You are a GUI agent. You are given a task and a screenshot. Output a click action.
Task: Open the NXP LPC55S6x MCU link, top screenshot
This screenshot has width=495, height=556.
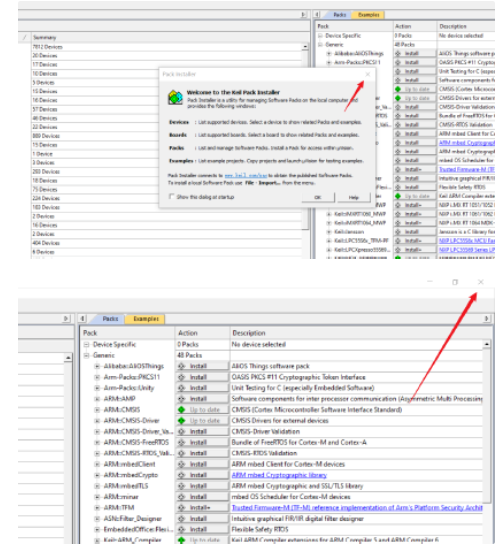[466, 241]
